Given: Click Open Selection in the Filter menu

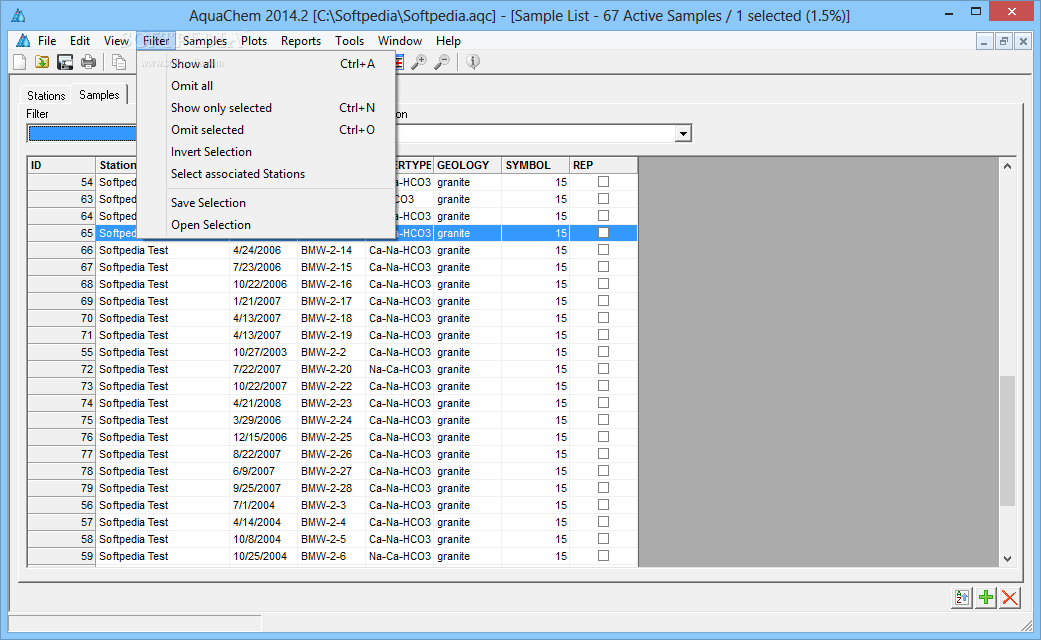Looking at the screenshot, I should (x=266, y=224).
